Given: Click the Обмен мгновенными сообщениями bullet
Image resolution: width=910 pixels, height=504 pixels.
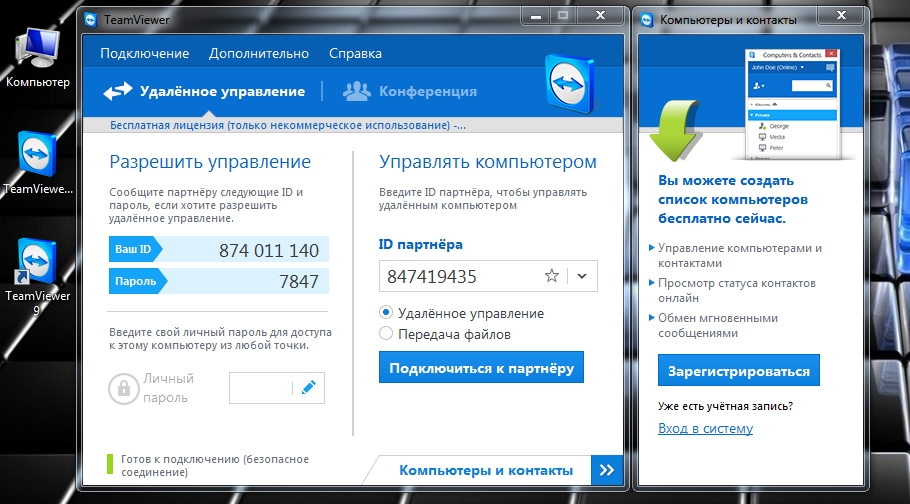Looking at the screenshot, I should pos(718,325).
